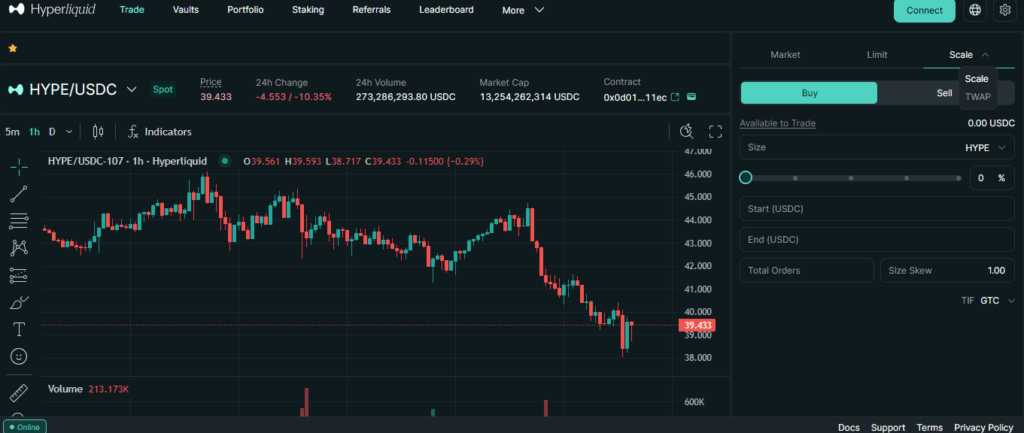
Task: Click the Connect wallet button
Action: [924, 10]
